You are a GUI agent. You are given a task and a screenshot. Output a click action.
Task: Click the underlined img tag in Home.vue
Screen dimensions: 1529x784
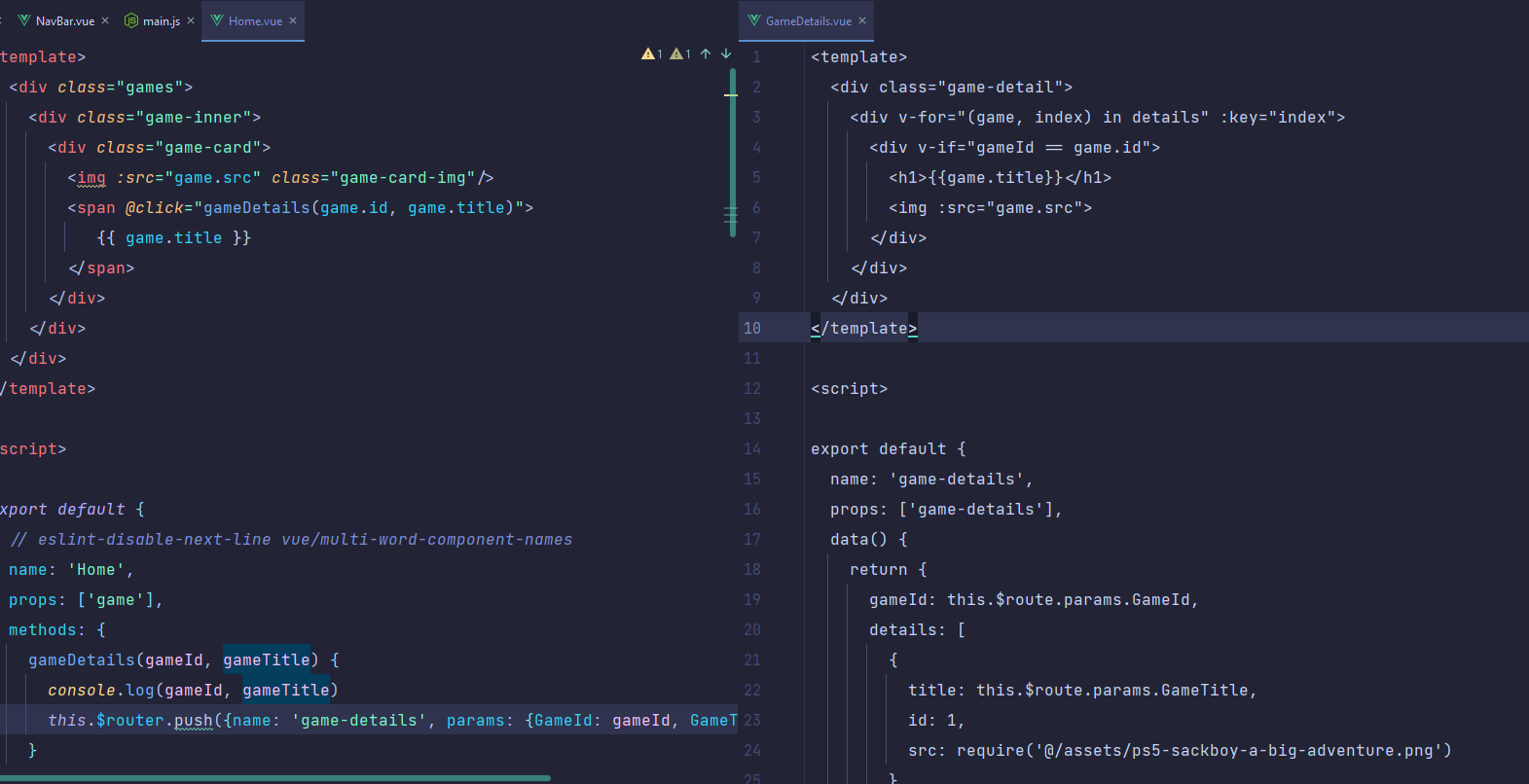point(91,178)
